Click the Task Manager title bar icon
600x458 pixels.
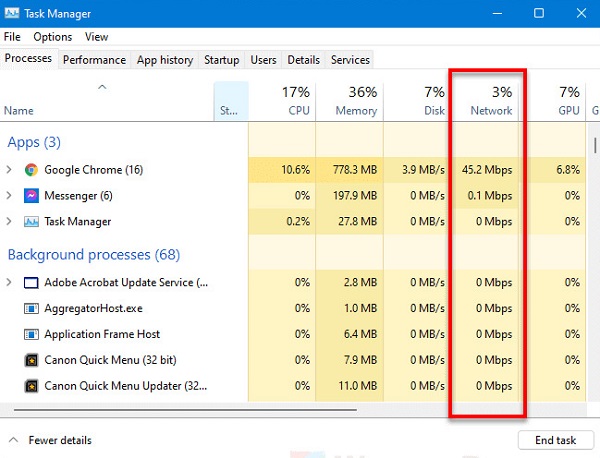(12, 13)
